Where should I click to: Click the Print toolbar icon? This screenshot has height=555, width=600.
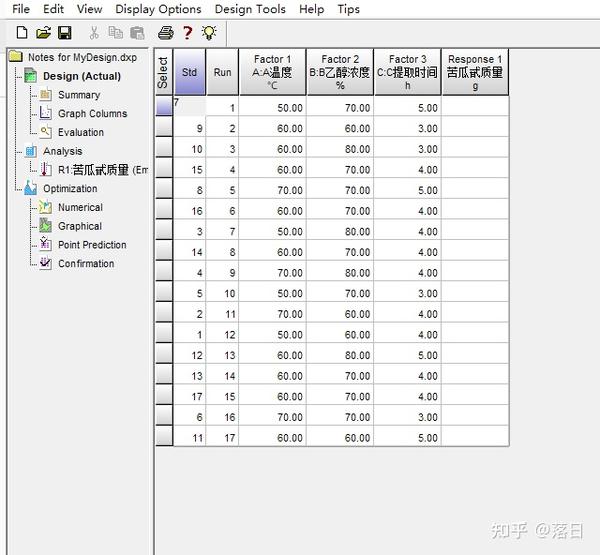[166, 33]
